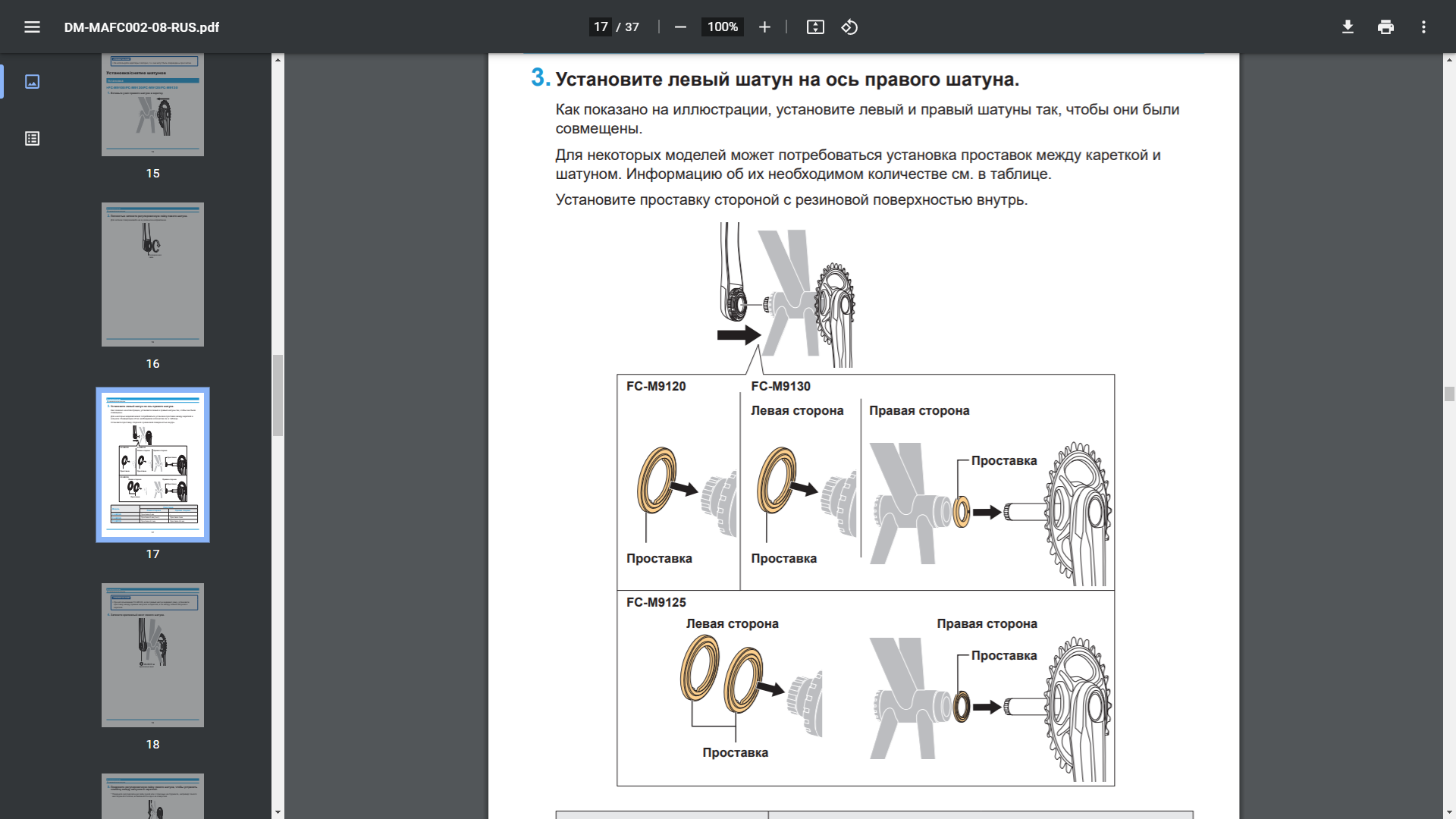Open page 18 thumbnail
1456x819 pixels.
152,655
